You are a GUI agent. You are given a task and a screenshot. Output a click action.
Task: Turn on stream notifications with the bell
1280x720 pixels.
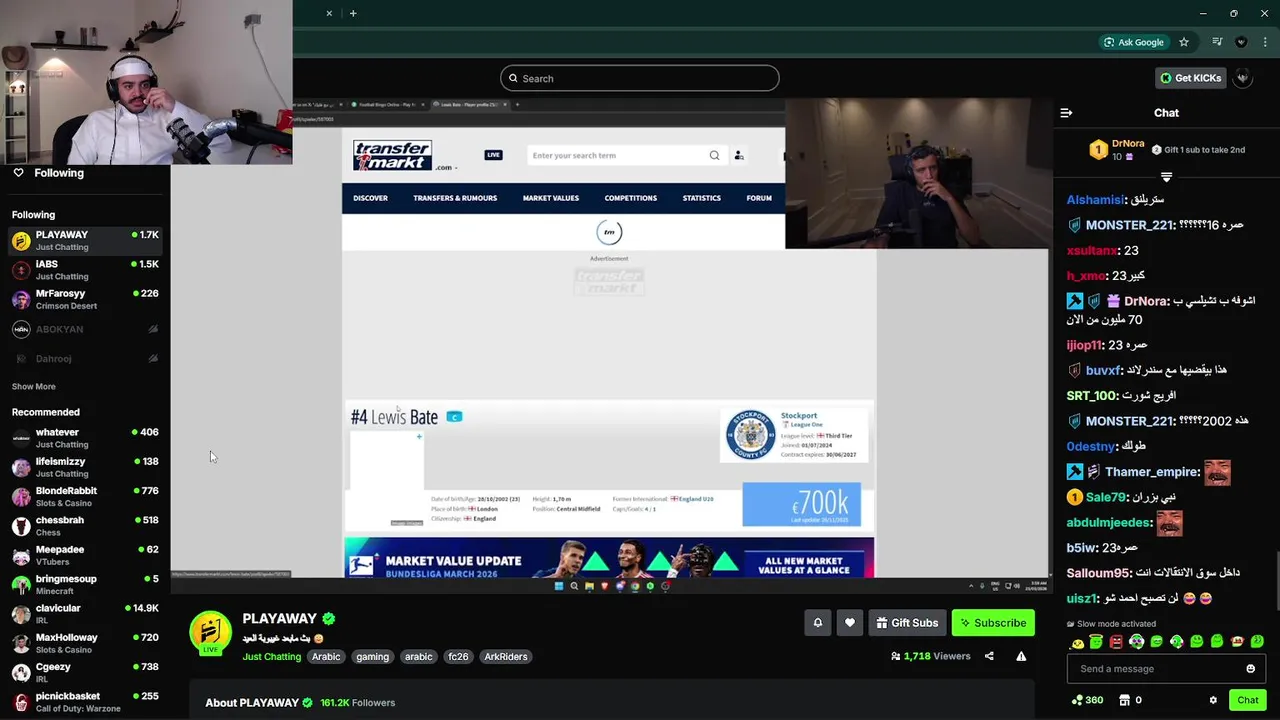pyautogui.click(x=817, y=623)
